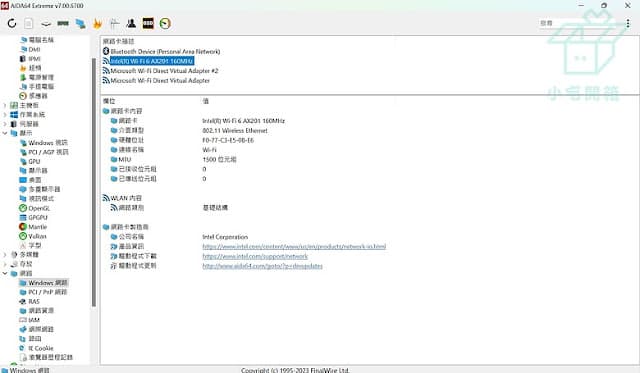Click the 欄位 field column header
This screenshot has width=640, height=373.
109,101
